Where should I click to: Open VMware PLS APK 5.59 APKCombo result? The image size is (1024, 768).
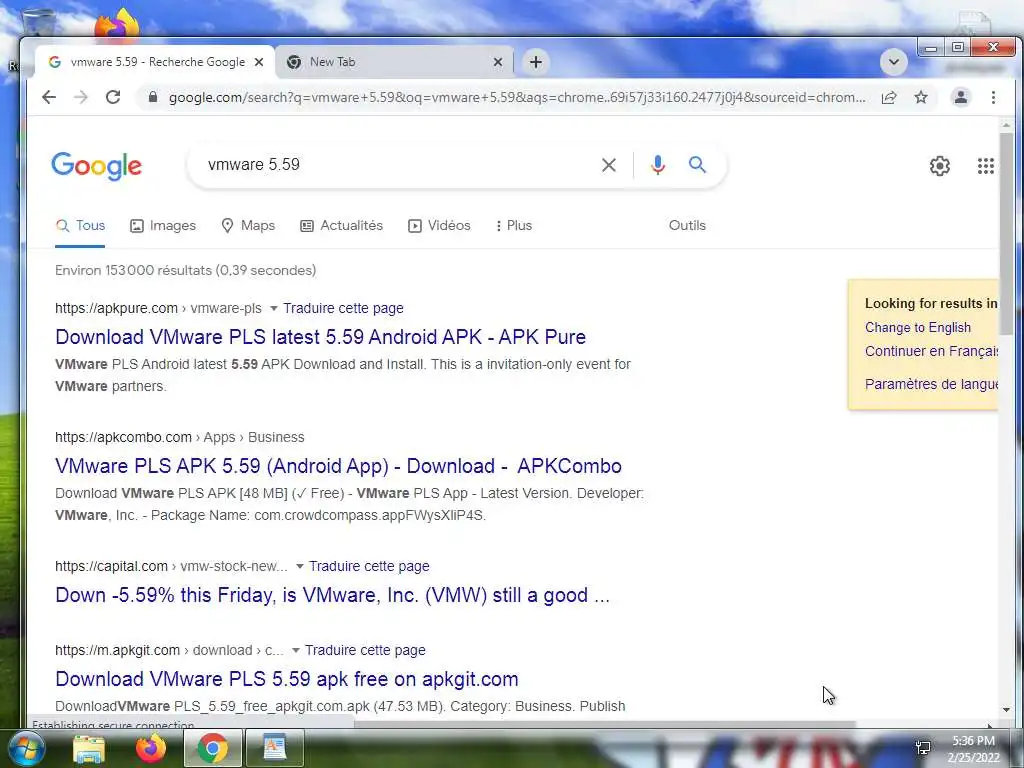[338, 466]
